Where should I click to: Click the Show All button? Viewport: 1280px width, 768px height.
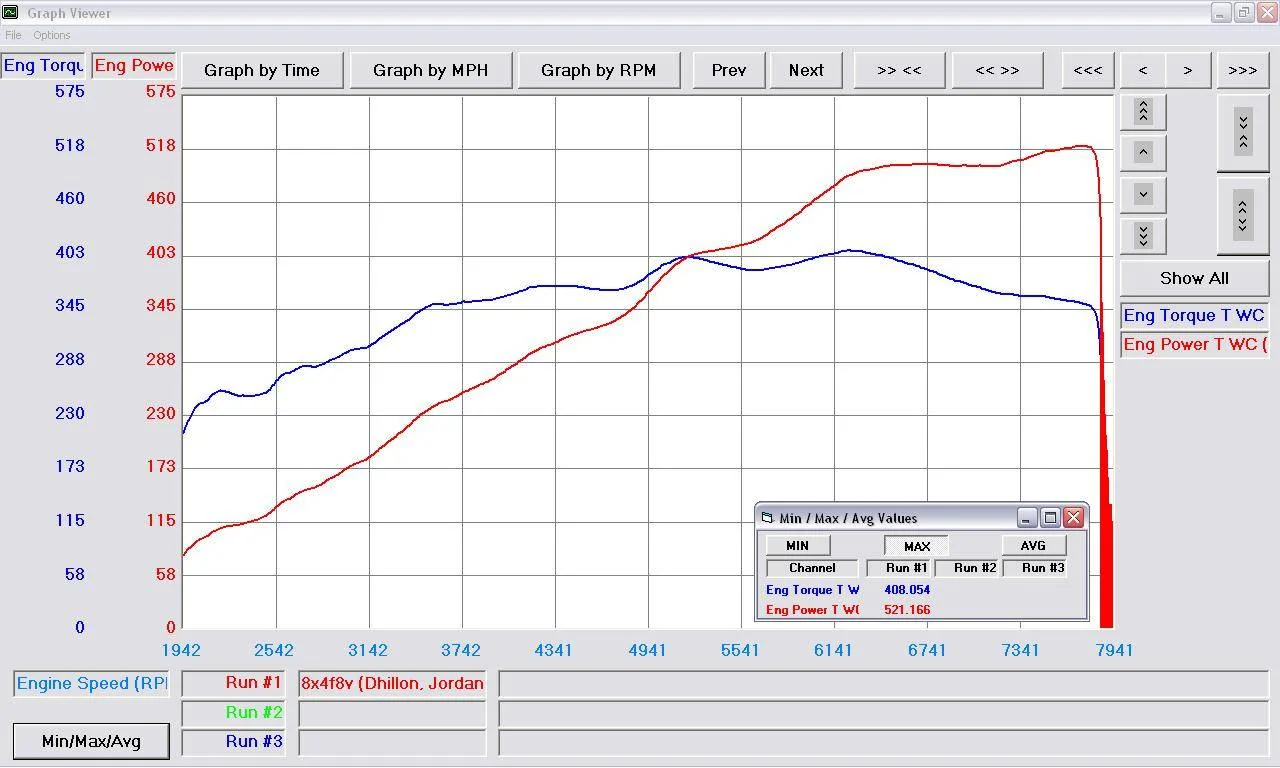pos(1194,278)
